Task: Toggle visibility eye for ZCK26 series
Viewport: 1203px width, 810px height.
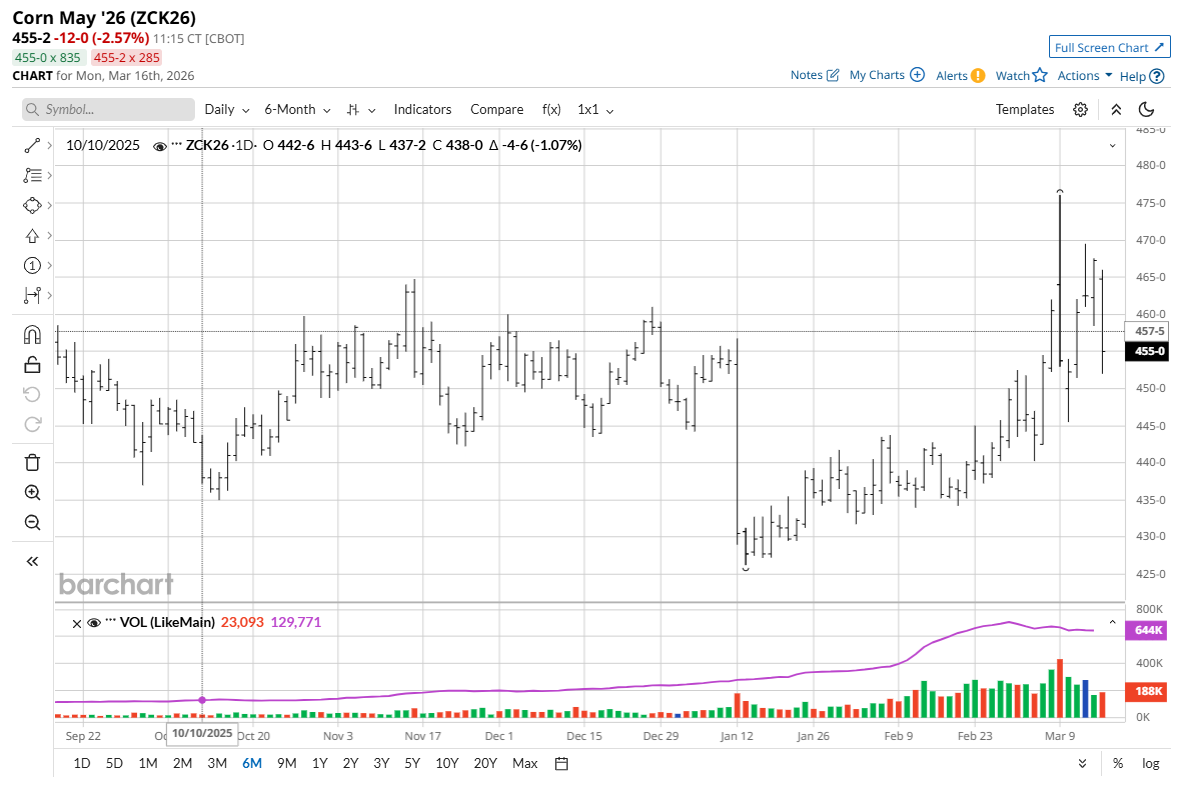Action: pyautogui.click(x=159, y=146)
